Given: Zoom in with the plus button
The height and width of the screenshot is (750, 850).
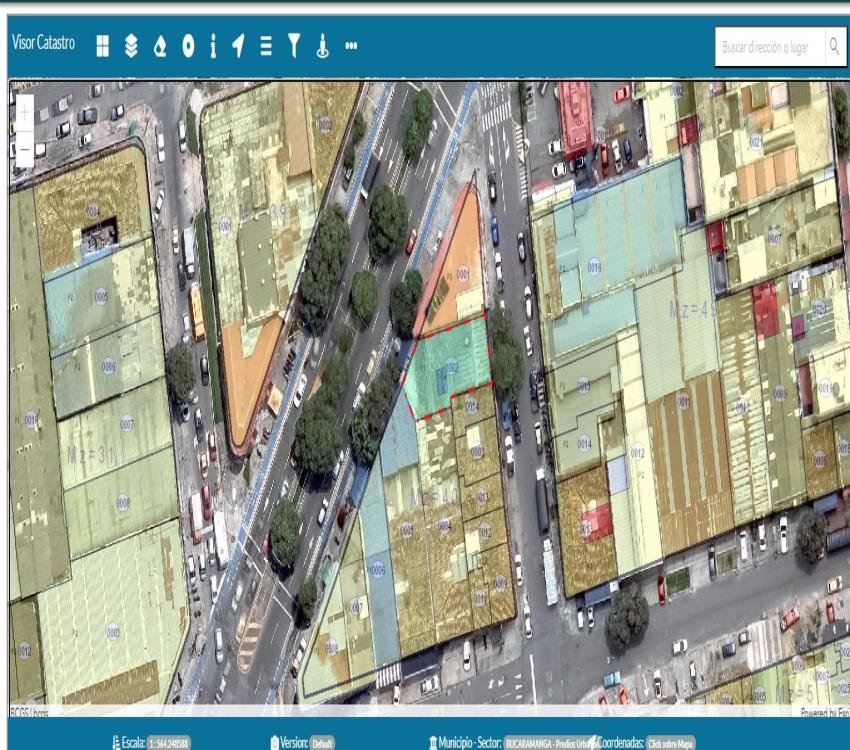Looking at the screenshot, I should point(24,113).
